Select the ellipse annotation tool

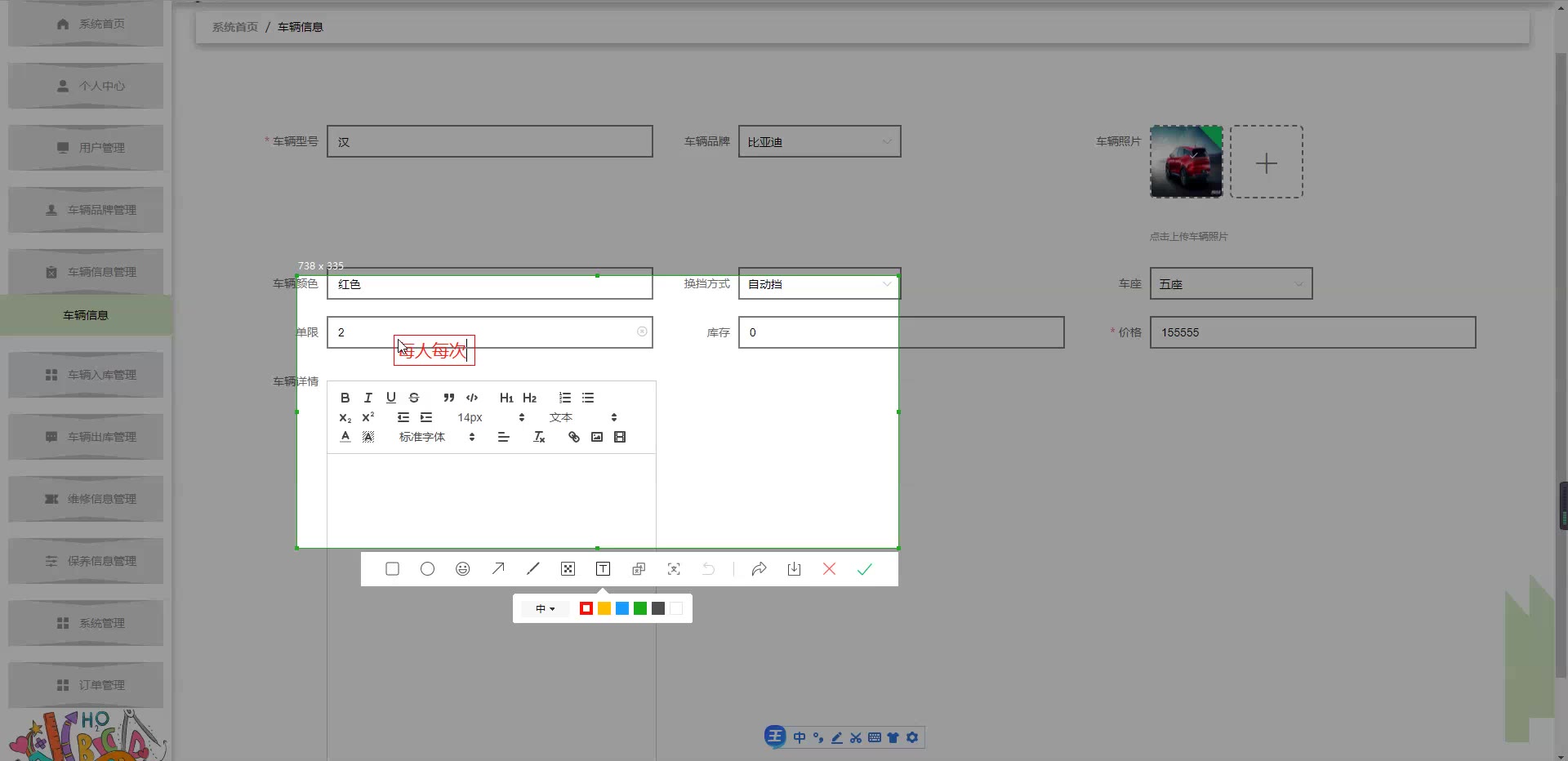point(427,569)
